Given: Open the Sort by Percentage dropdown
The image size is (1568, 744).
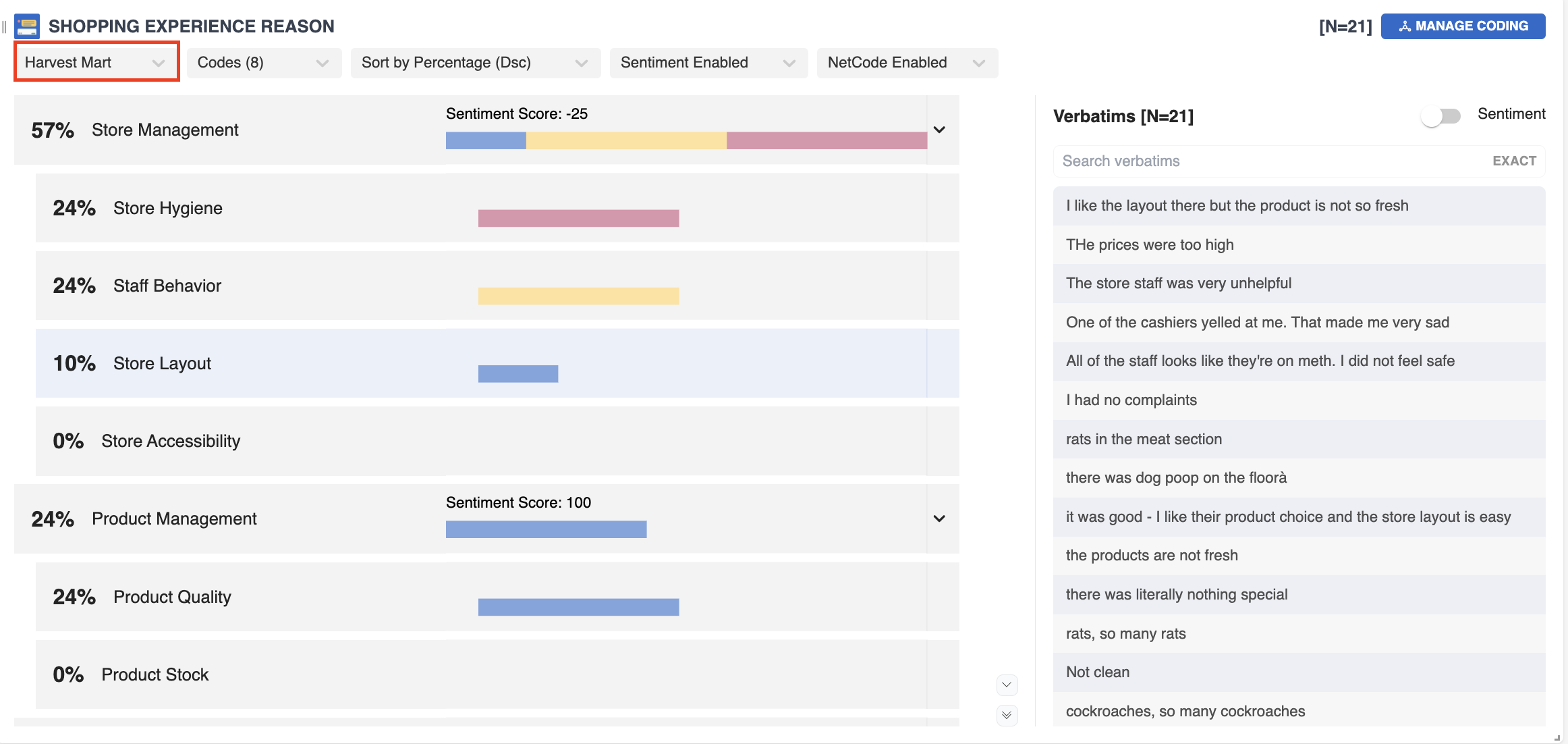Looking at the screenshot, I should tap(475, 63).
